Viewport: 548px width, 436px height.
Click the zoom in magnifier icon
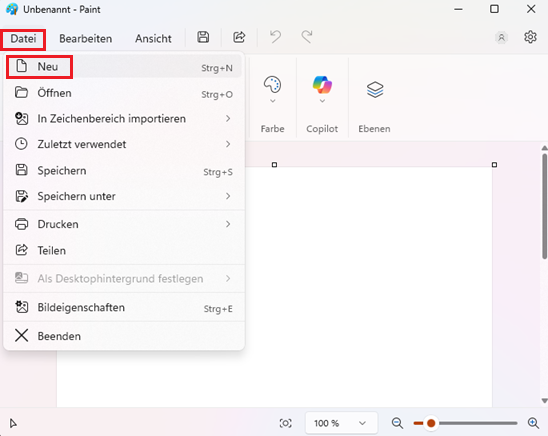(x=533, y=423)
